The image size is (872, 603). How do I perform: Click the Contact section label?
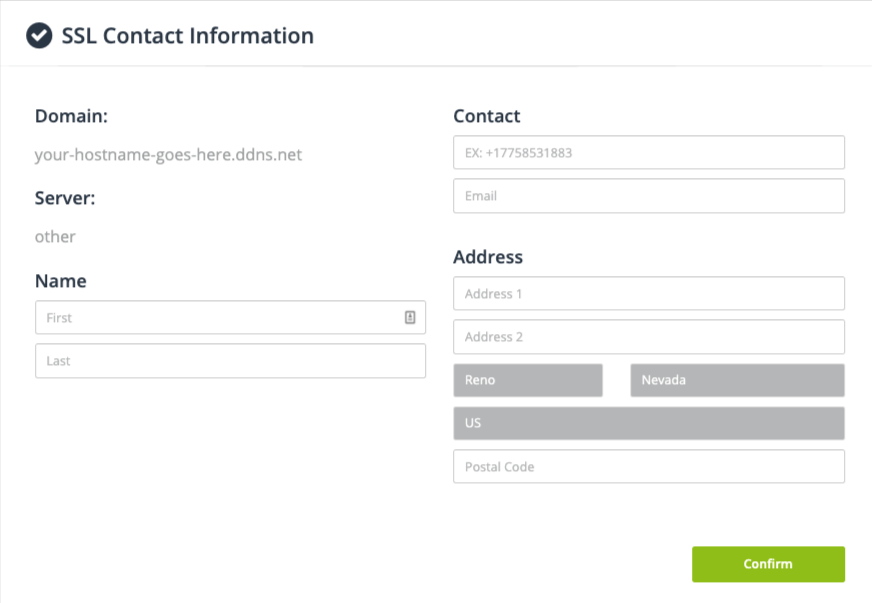click(487, 116)
